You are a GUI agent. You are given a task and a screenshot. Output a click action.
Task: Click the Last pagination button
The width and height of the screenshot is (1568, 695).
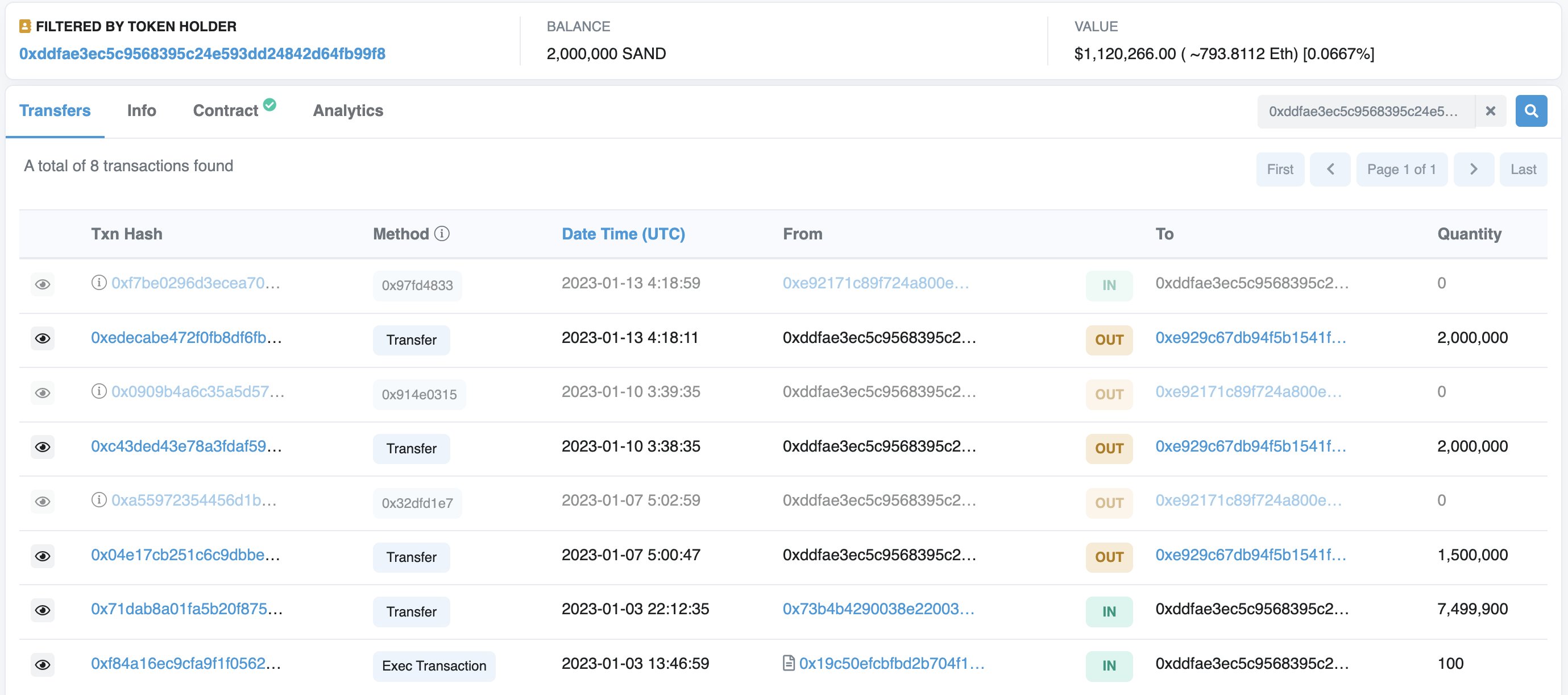tap(1524, 169)
